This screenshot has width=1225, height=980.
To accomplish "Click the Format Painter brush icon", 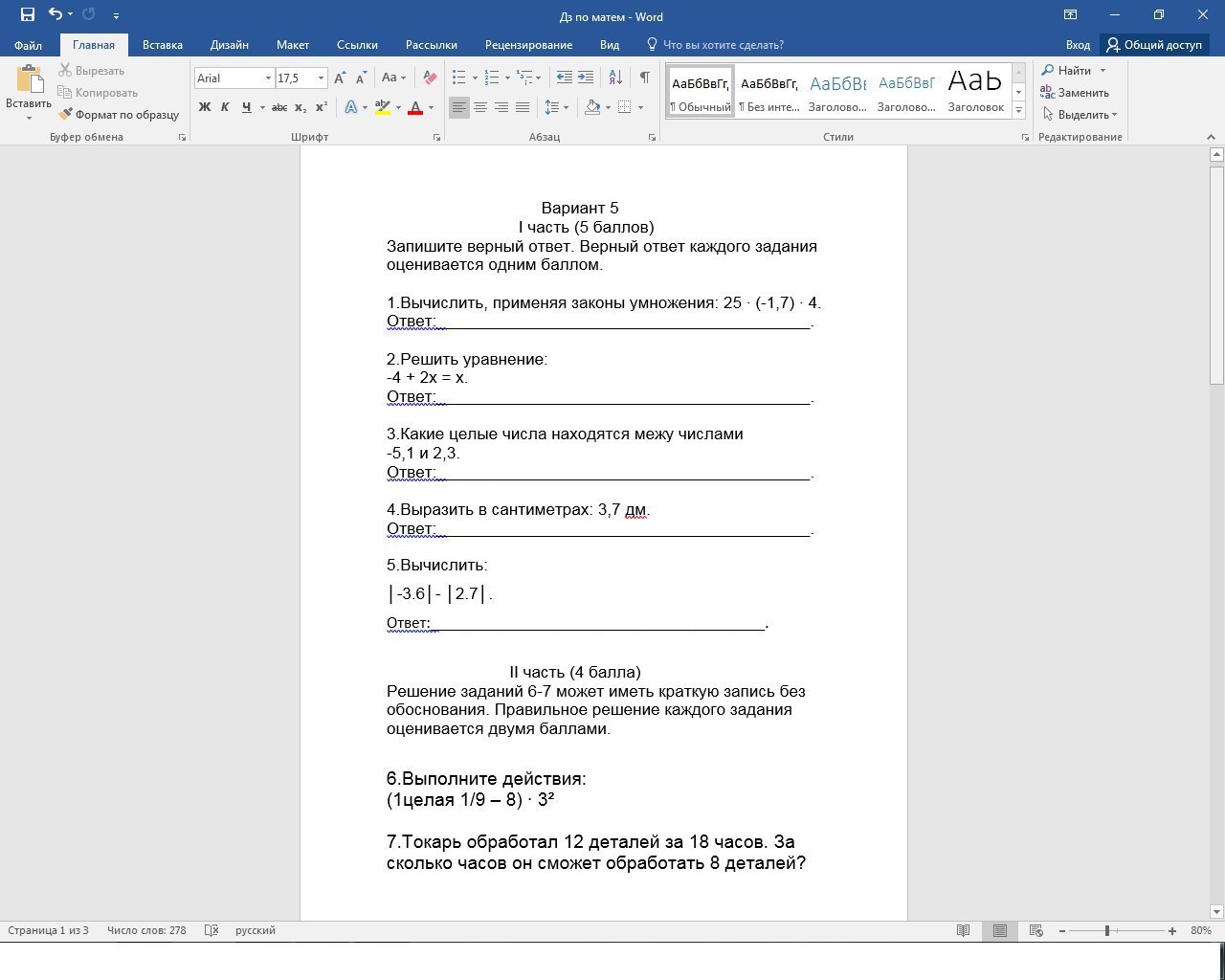I will coord(65,115).
